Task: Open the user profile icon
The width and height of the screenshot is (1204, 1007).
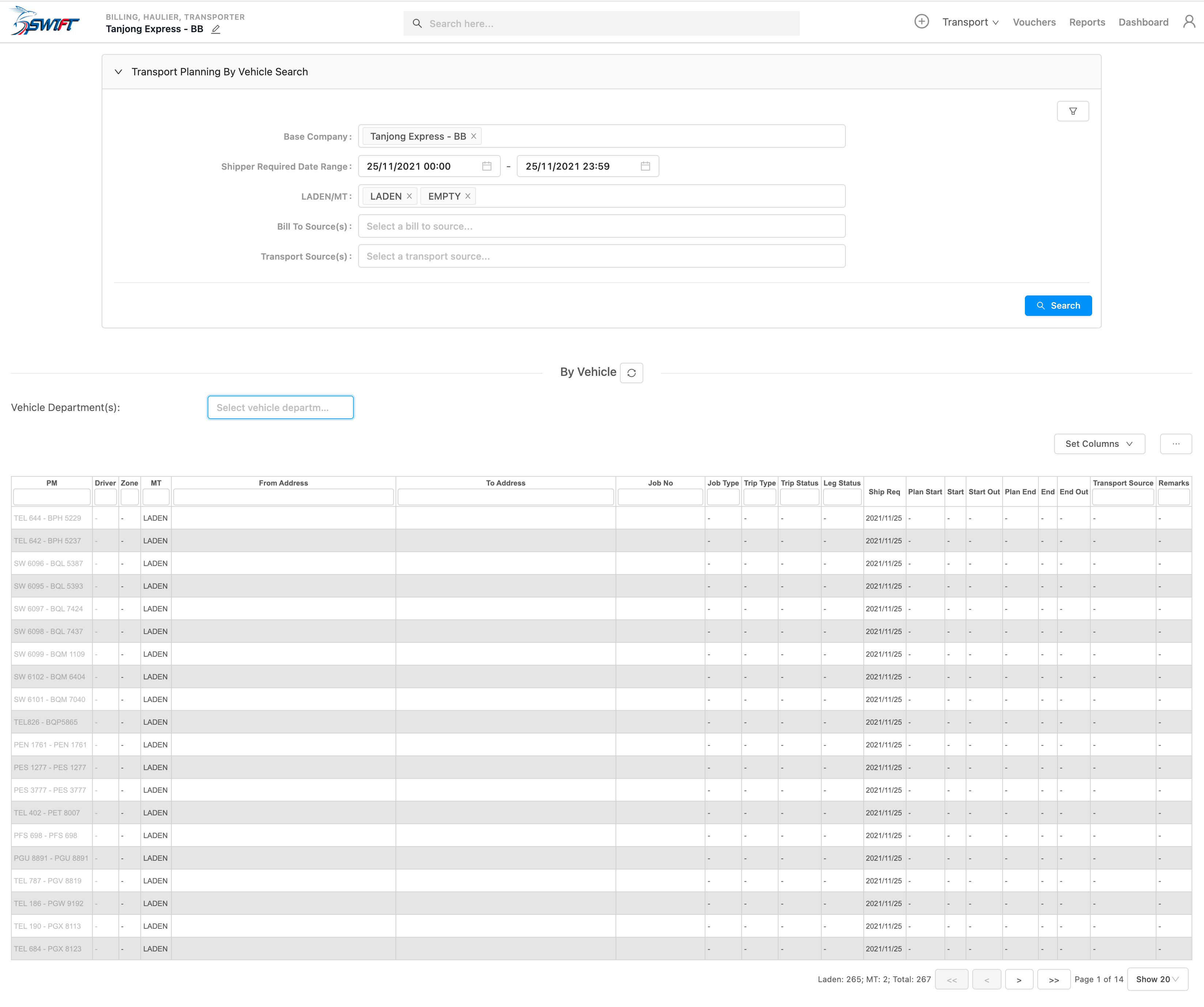Action: [1189, 22]
